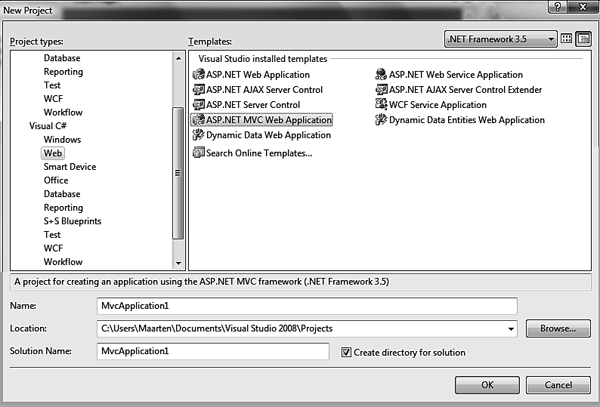Select the WCF Service Application icon
Screen dimensions: 600x407
(381, 104)
